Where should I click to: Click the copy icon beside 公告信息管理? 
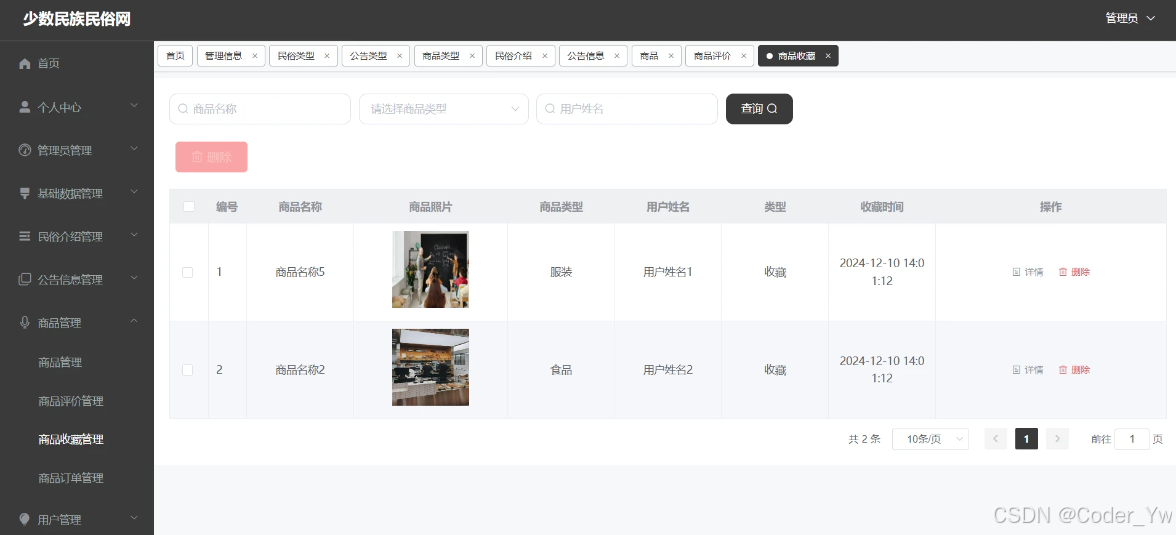(x=25, y=280)
